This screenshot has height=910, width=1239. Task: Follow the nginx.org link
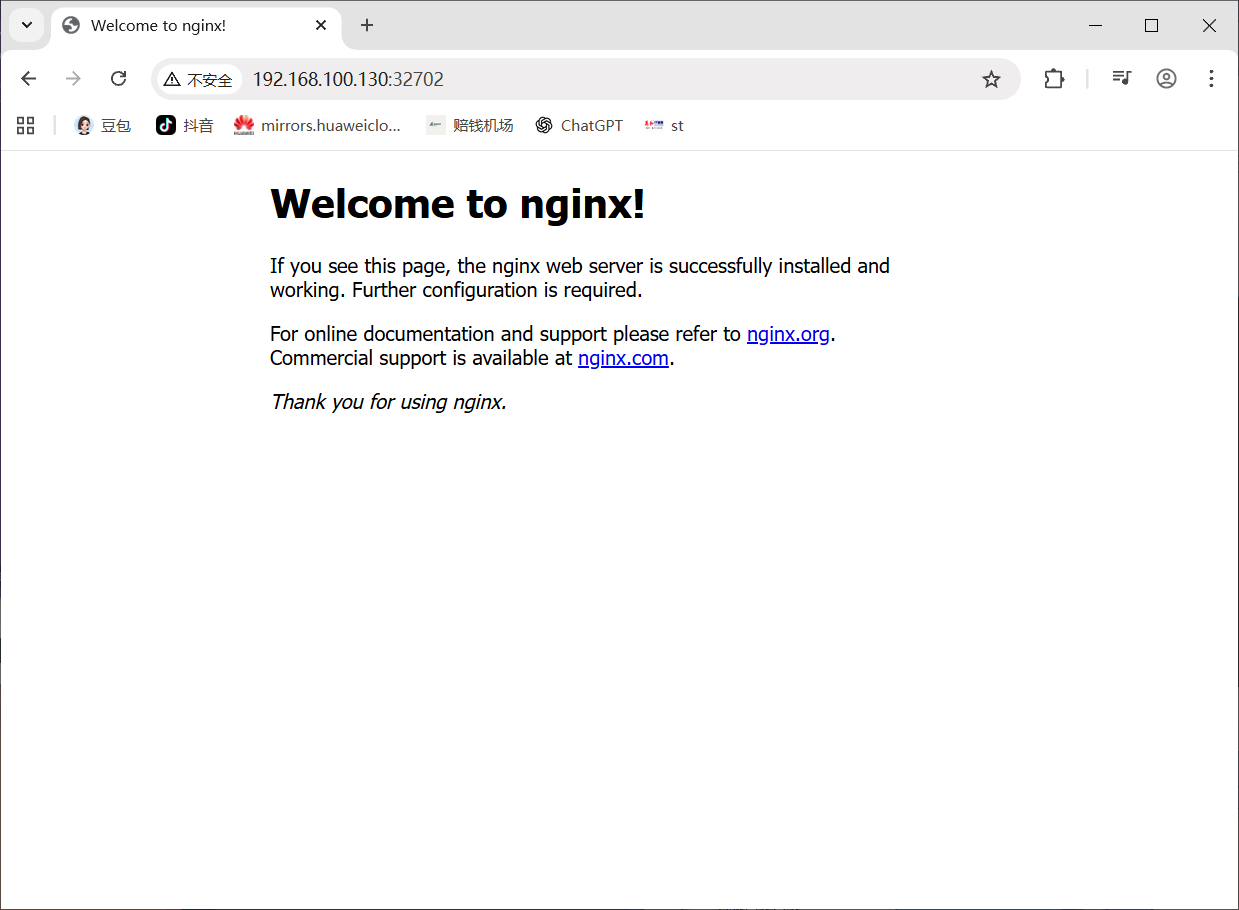point(788,334)
